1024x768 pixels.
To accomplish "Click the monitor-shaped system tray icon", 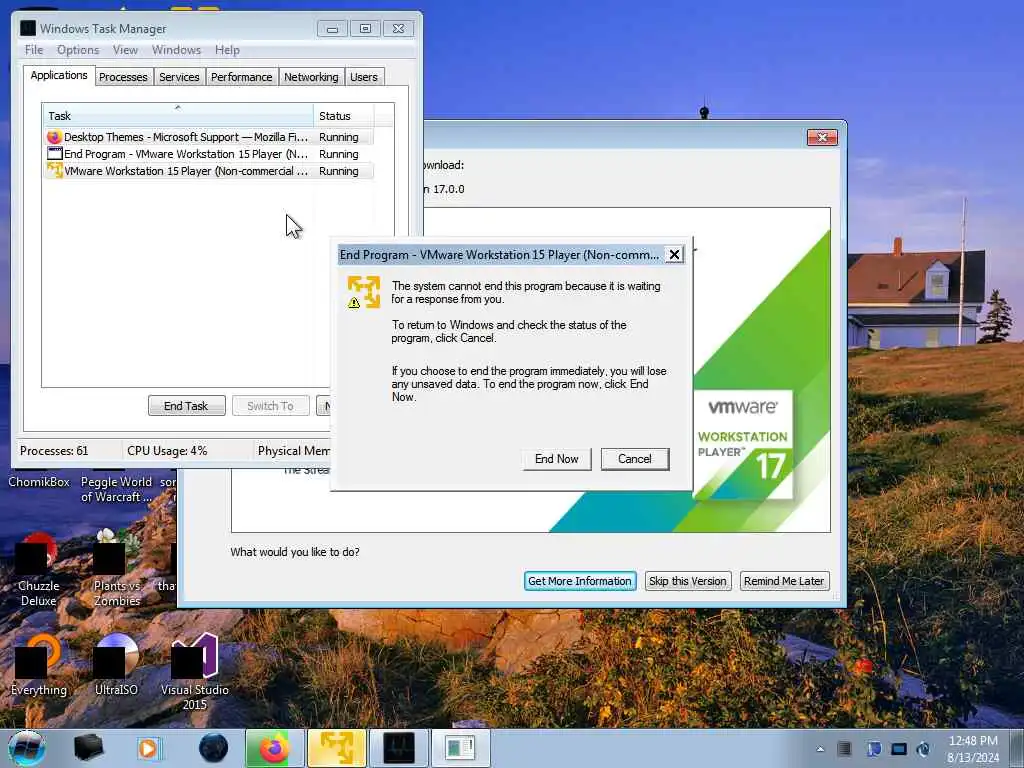I will pos(899,749).
